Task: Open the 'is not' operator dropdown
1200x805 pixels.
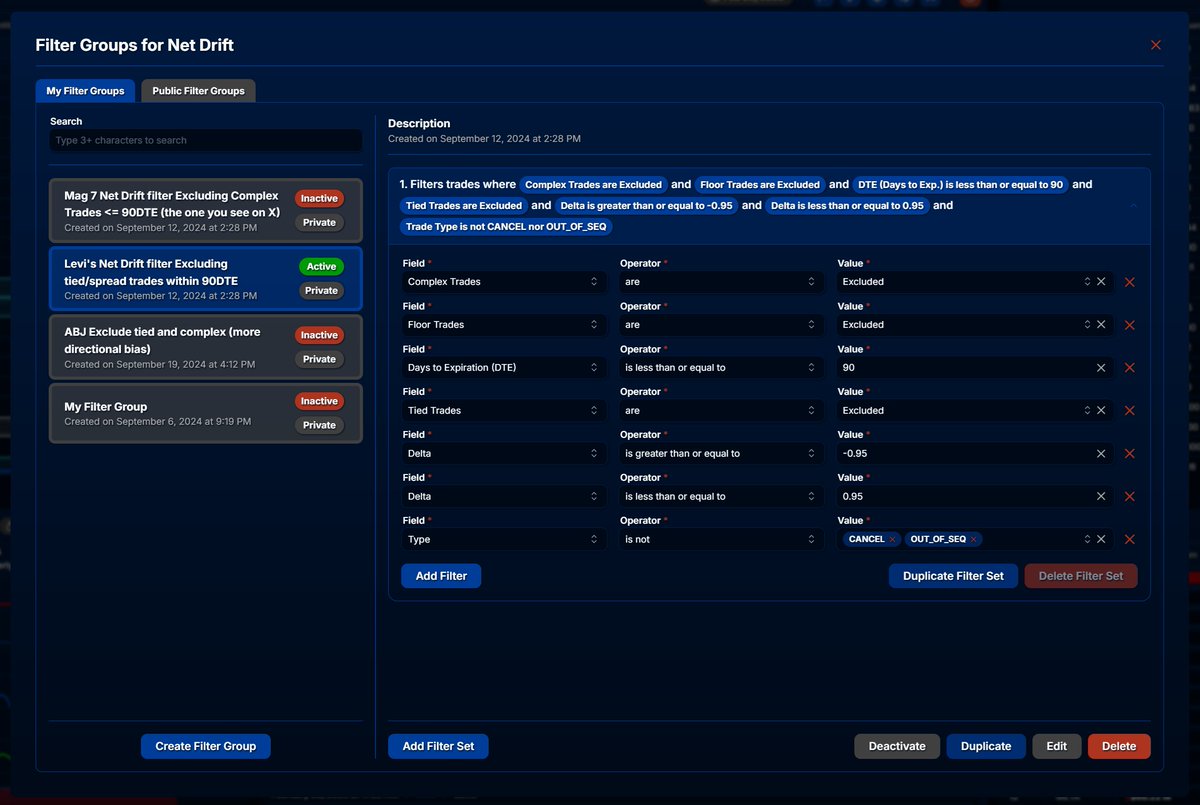Action: click(x=721, y=539)
